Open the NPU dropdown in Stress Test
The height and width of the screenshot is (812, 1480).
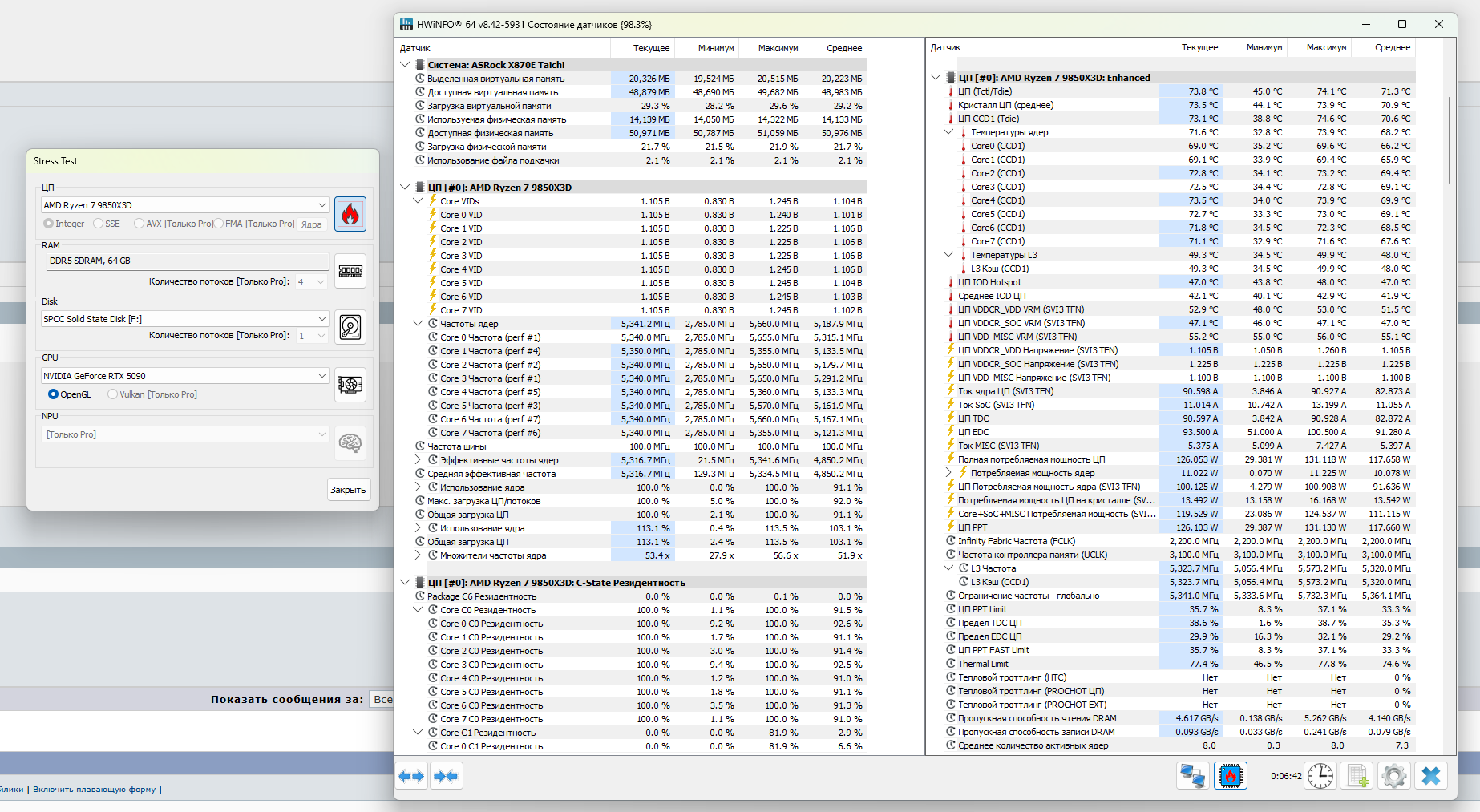coord(185,434)
